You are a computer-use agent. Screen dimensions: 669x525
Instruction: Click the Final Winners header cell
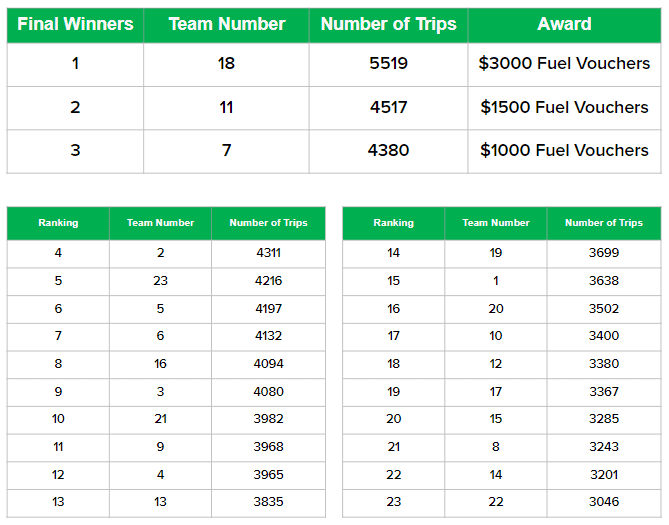pos(75,25)
